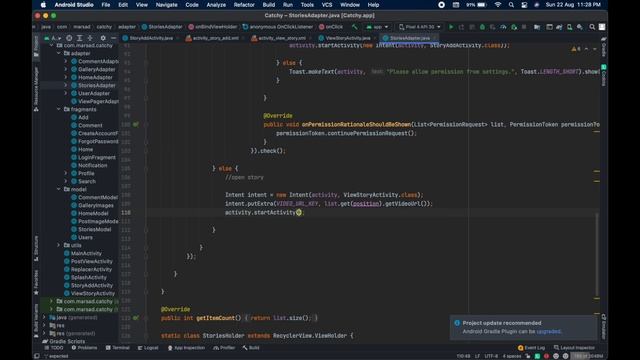Select ViewStoryActivity in the project tree
The width and height of the screenshot is (640, 360).
pyautogui.click(x=93, y=293)
